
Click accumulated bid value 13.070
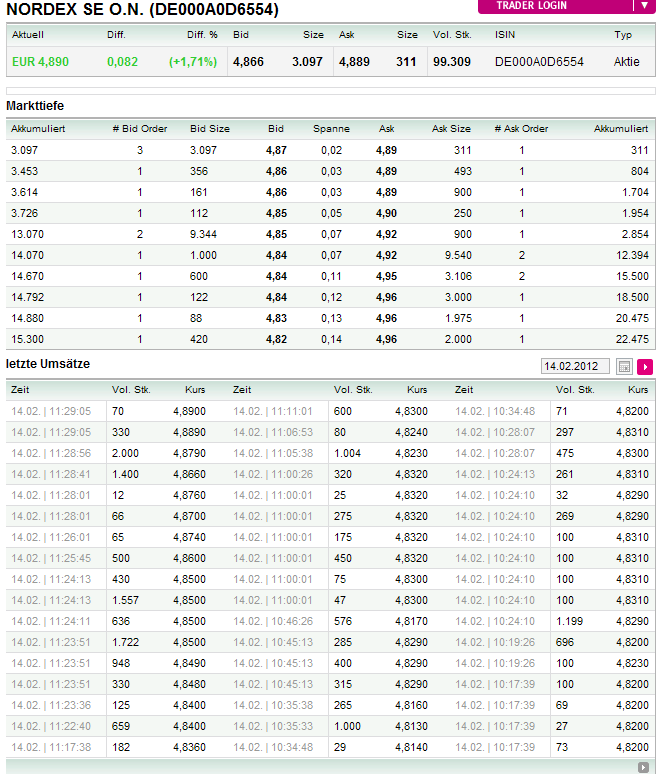click(28, 234)
